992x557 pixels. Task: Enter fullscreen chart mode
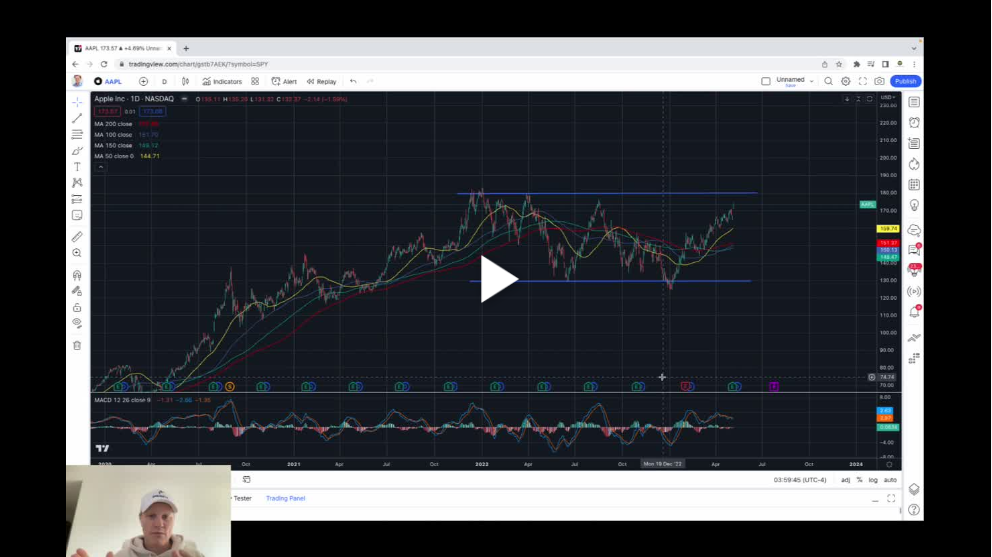(862, 81)
